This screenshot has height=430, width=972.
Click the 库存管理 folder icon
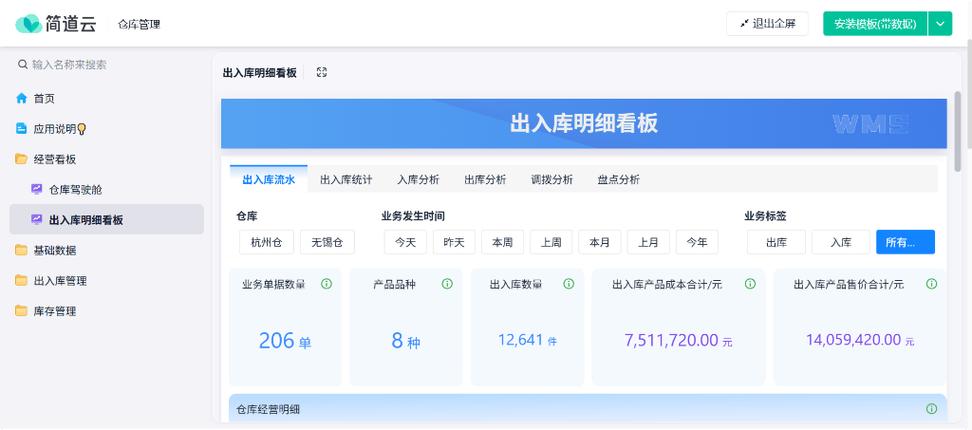pyautogui.click(x=22, y=311)
